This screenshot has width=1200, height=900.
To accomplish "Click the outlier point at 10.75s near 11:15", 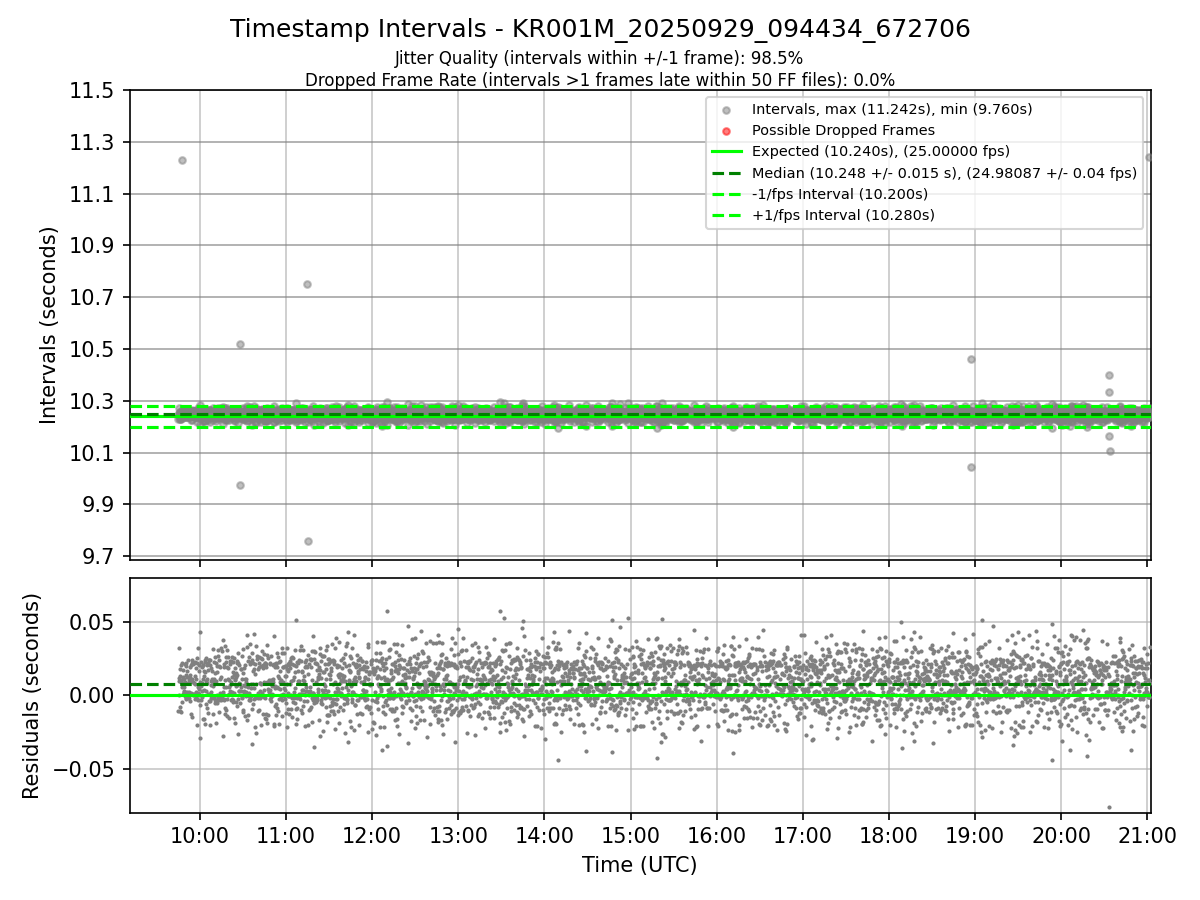I will click(x=307, y=284).
